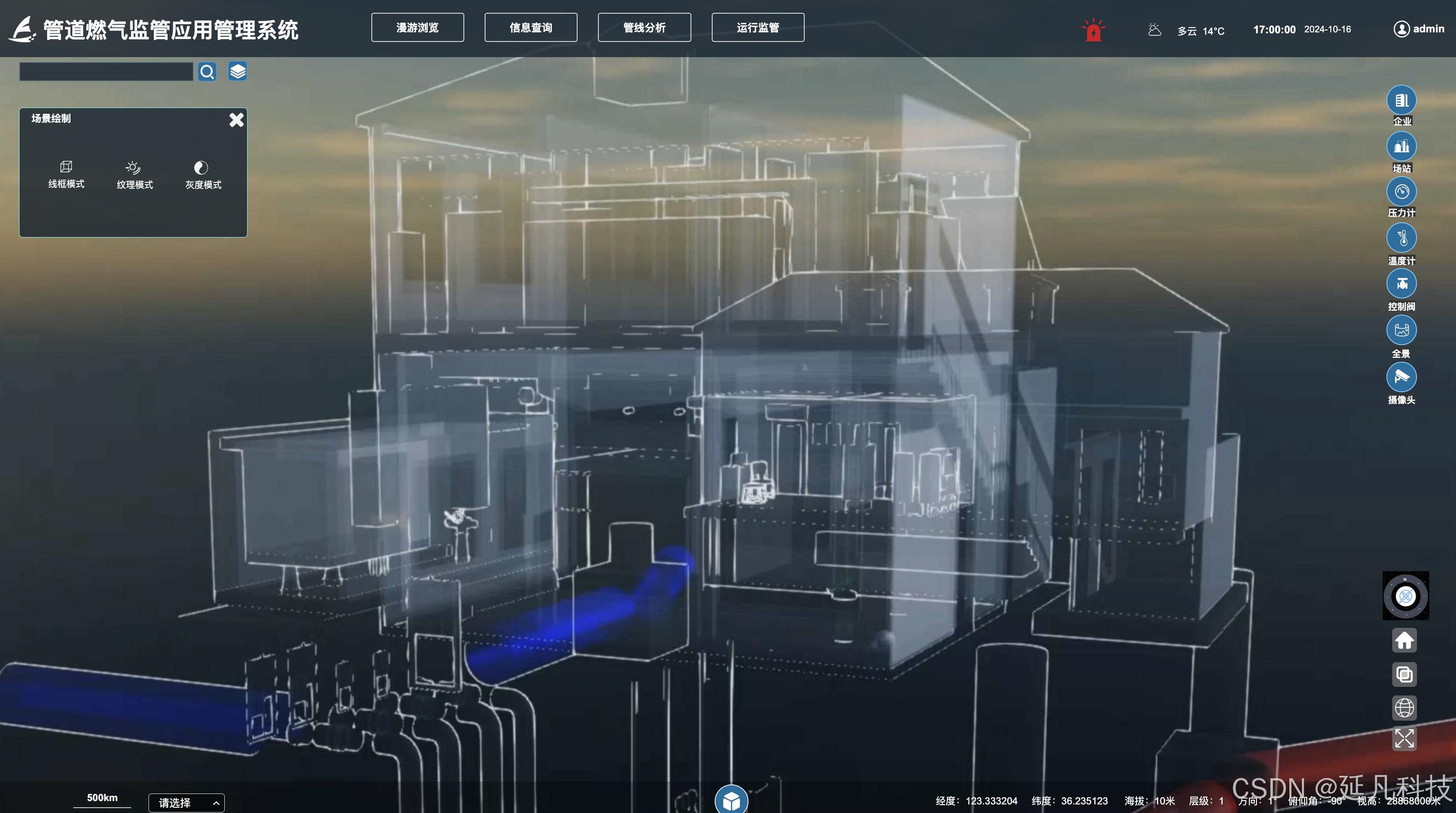This screenshot has width=1456, height=813.
Task: Open the 漫游浏览 menu
Action: coord(417,28)
